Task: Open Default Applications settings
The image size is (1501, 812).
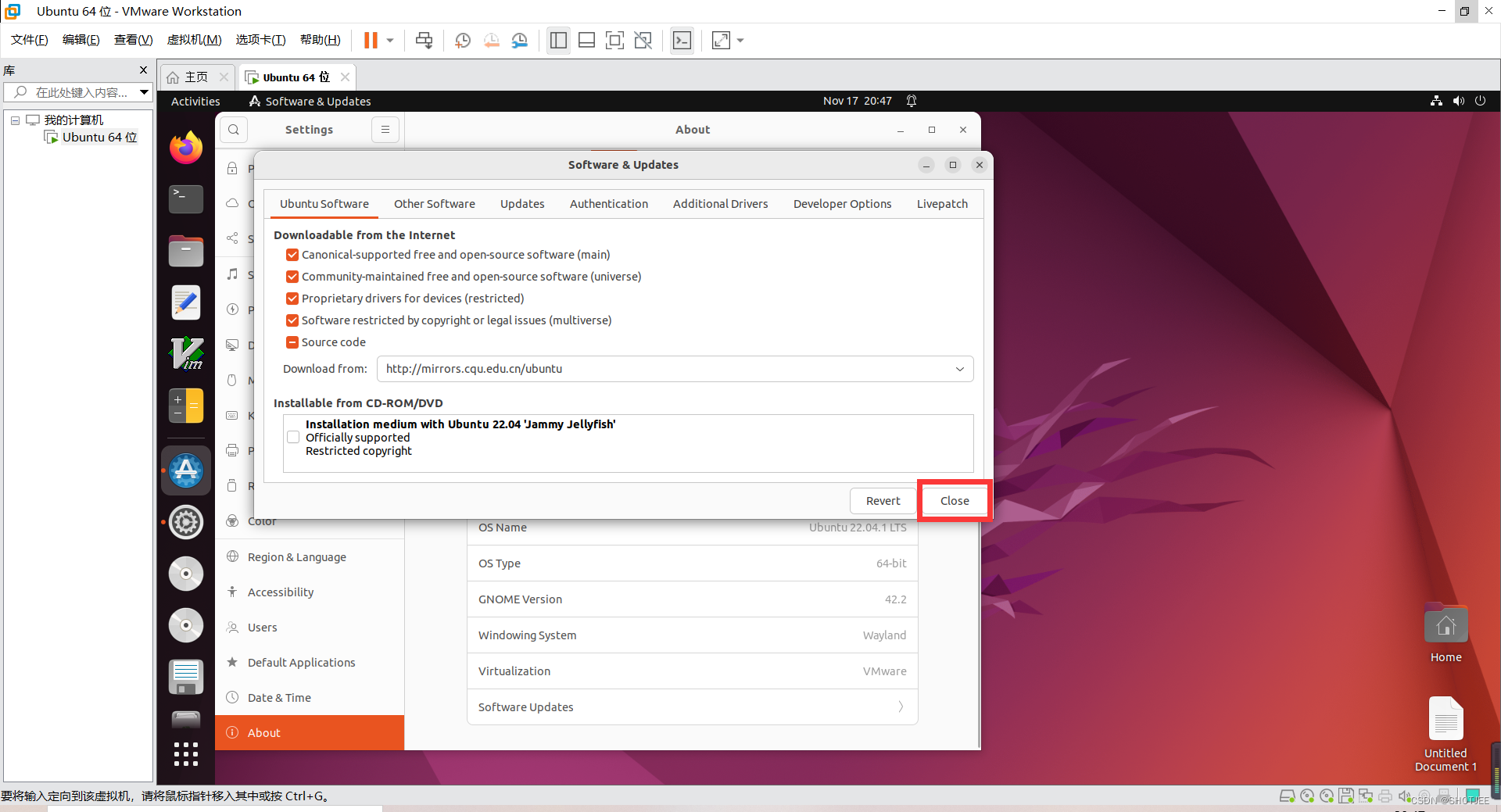Action: pyautogui.click(x=310, y=663)
